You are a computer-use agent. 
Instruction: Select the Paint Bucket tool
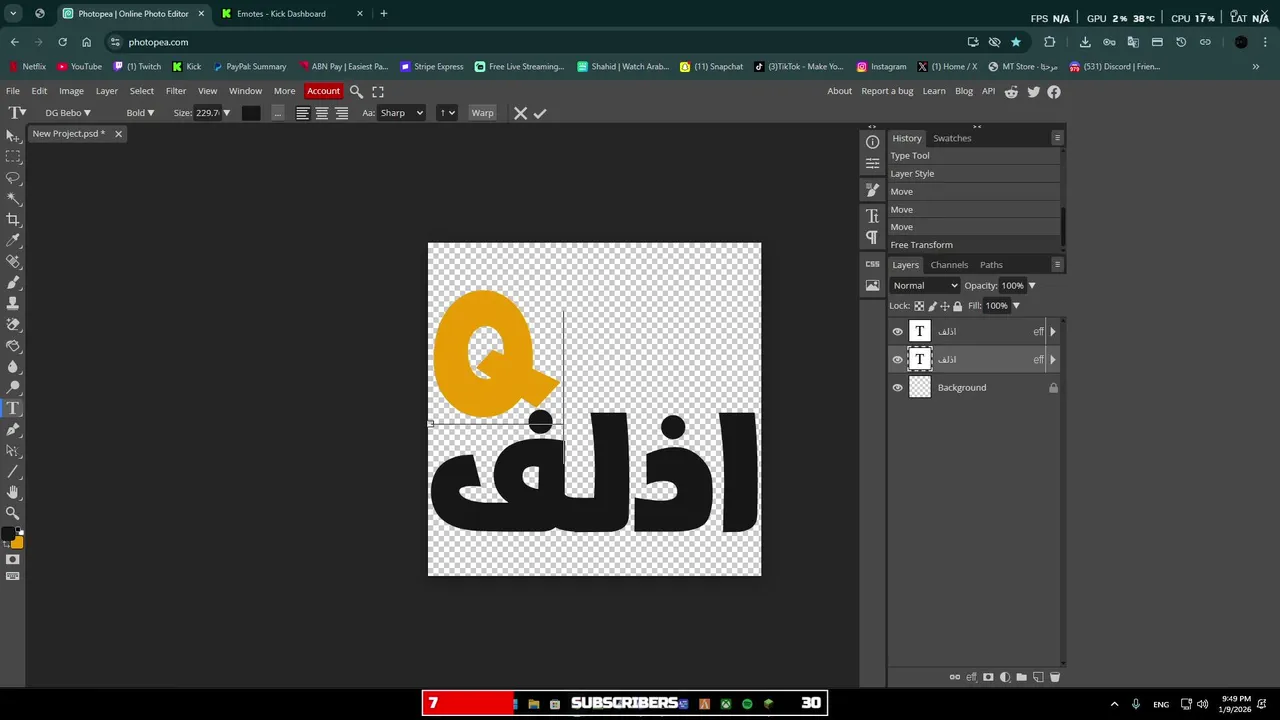(13, 346)
